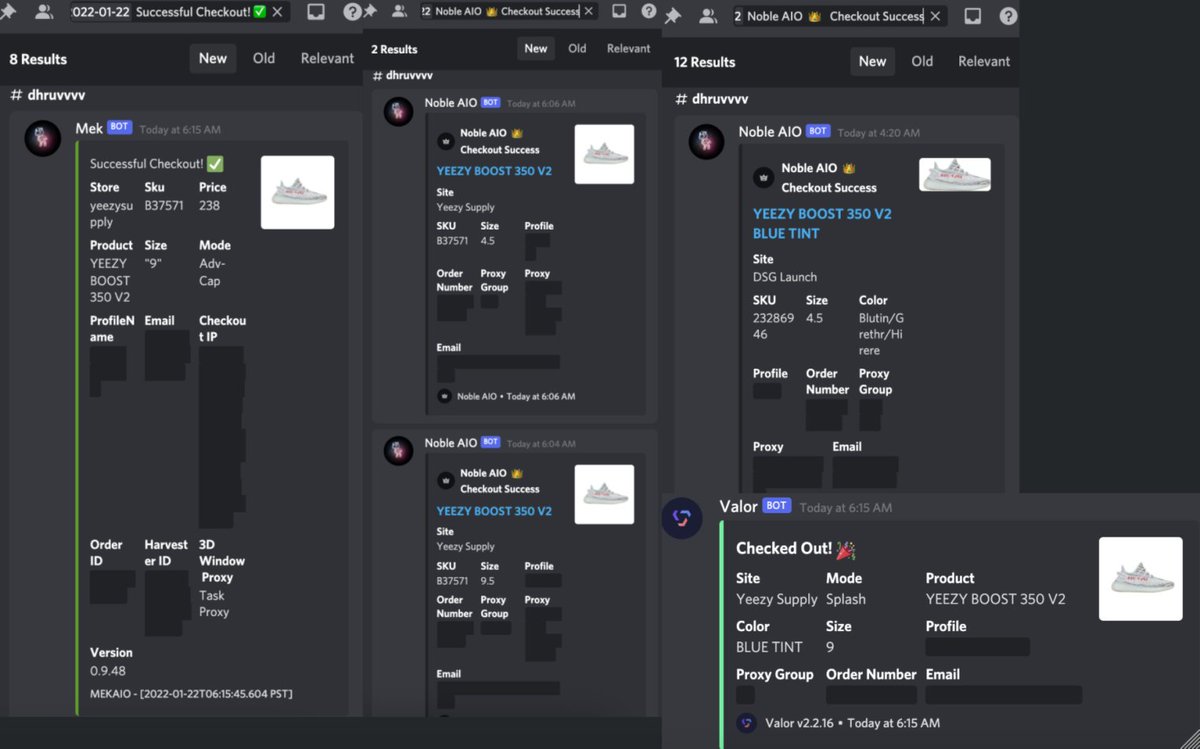Click Mek timestamp 'Today at 6:15 AM'
The height and width of the screenshot is (749, 1200).
pyautogui.click(x=180, y=130)
